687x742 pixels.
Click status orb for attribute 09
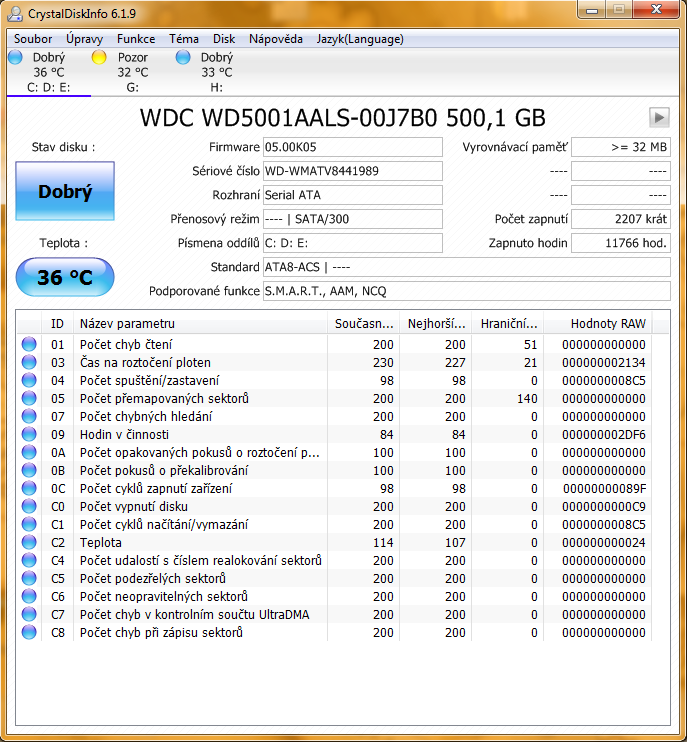[x=29, y=434]
